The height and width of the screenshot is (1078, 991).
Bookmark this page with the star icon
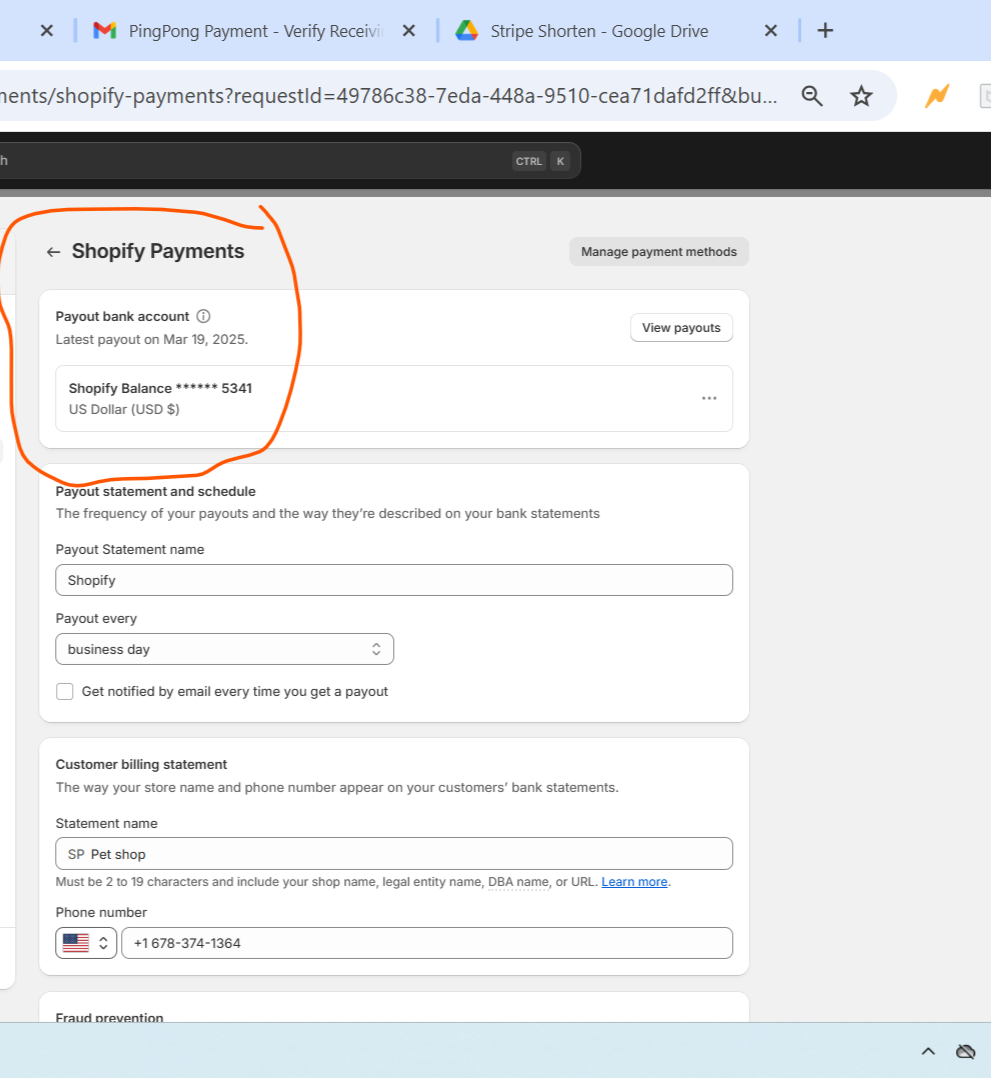click(x=861, y=96)
